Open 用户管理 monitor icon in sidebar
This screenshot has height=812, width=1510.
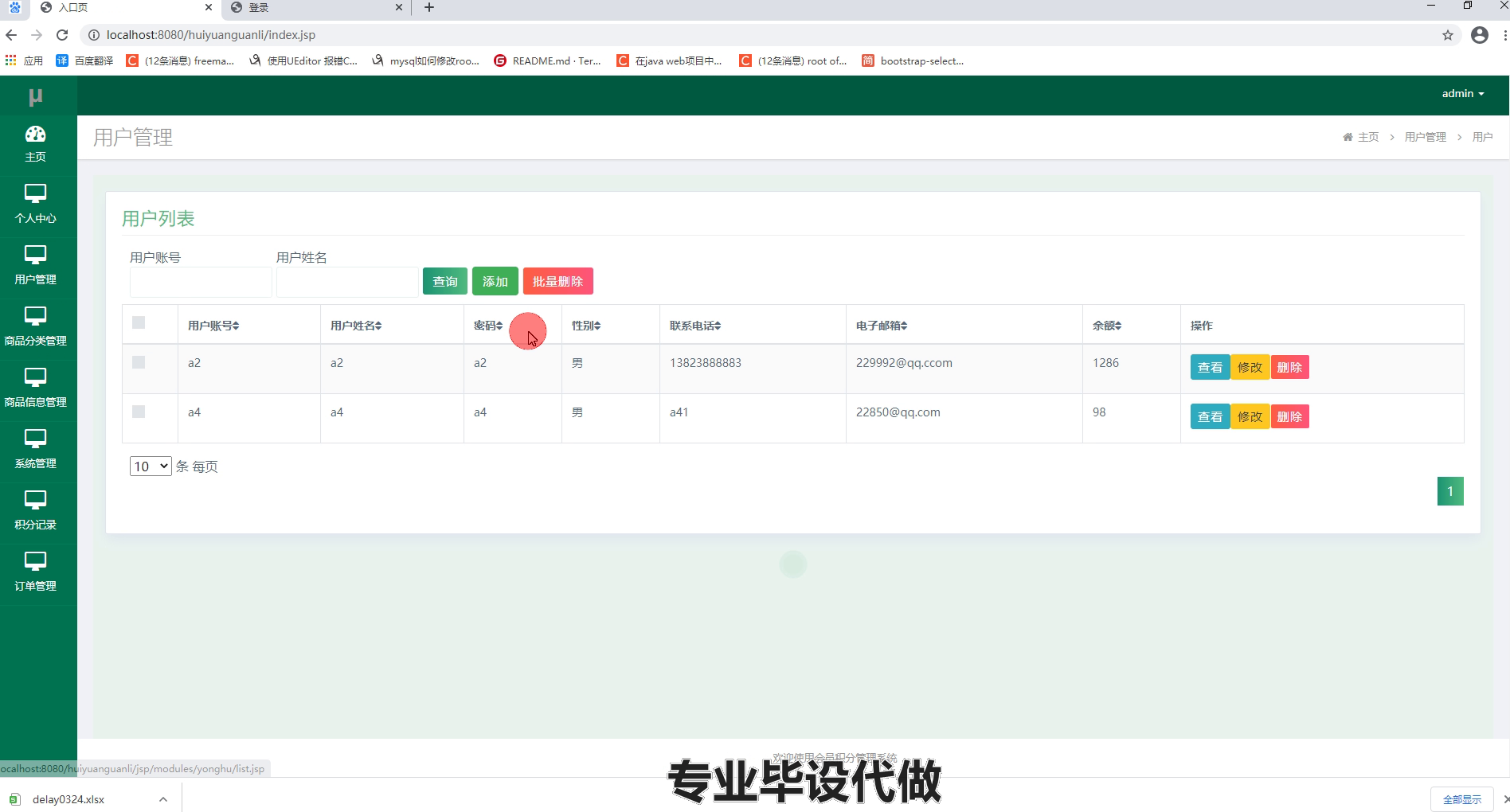coord(35,255)
